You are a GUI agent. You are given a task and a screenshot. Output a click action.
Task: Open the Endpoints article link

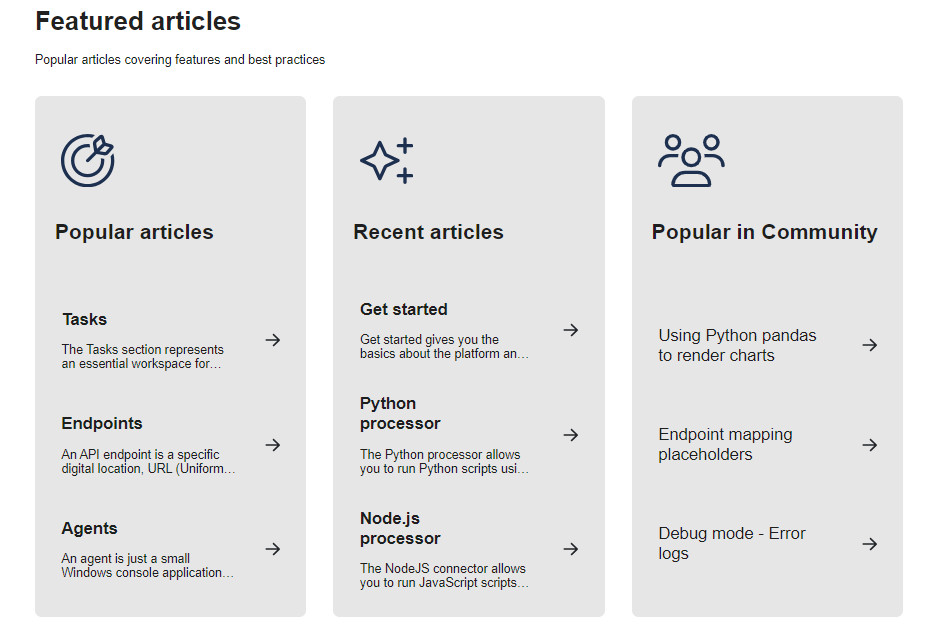(102, 424)
